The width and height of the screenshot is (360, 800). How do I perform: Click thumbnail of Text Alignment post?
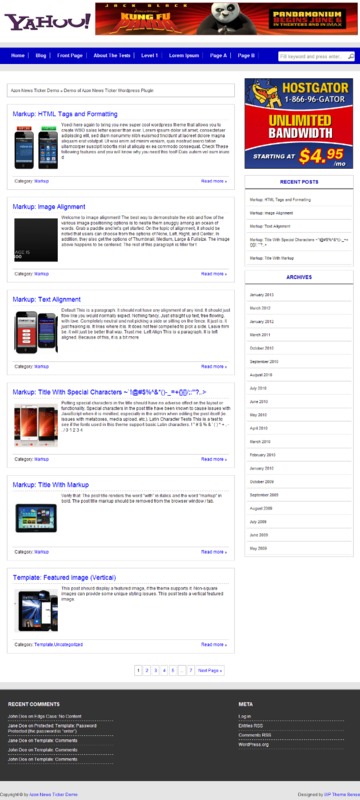point(36,333)
